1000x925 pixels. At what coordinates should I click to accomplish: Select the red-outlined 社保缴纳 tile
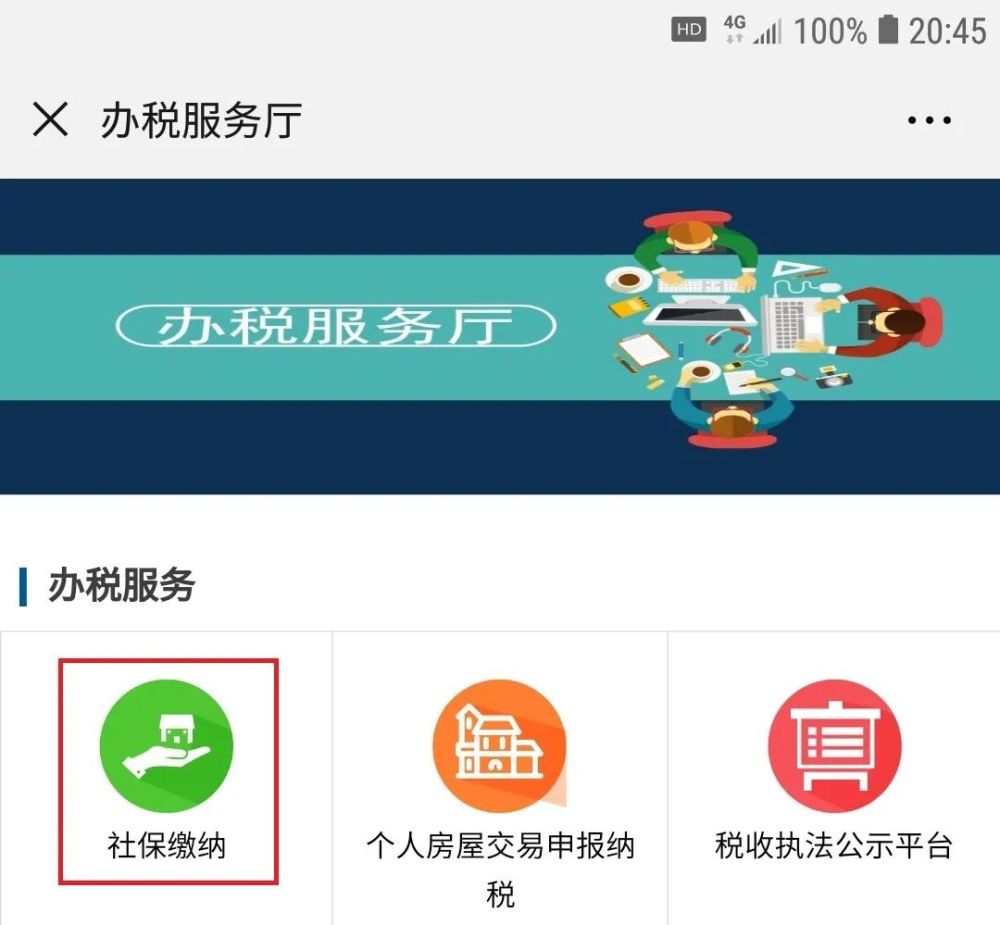tap(168, 771)
